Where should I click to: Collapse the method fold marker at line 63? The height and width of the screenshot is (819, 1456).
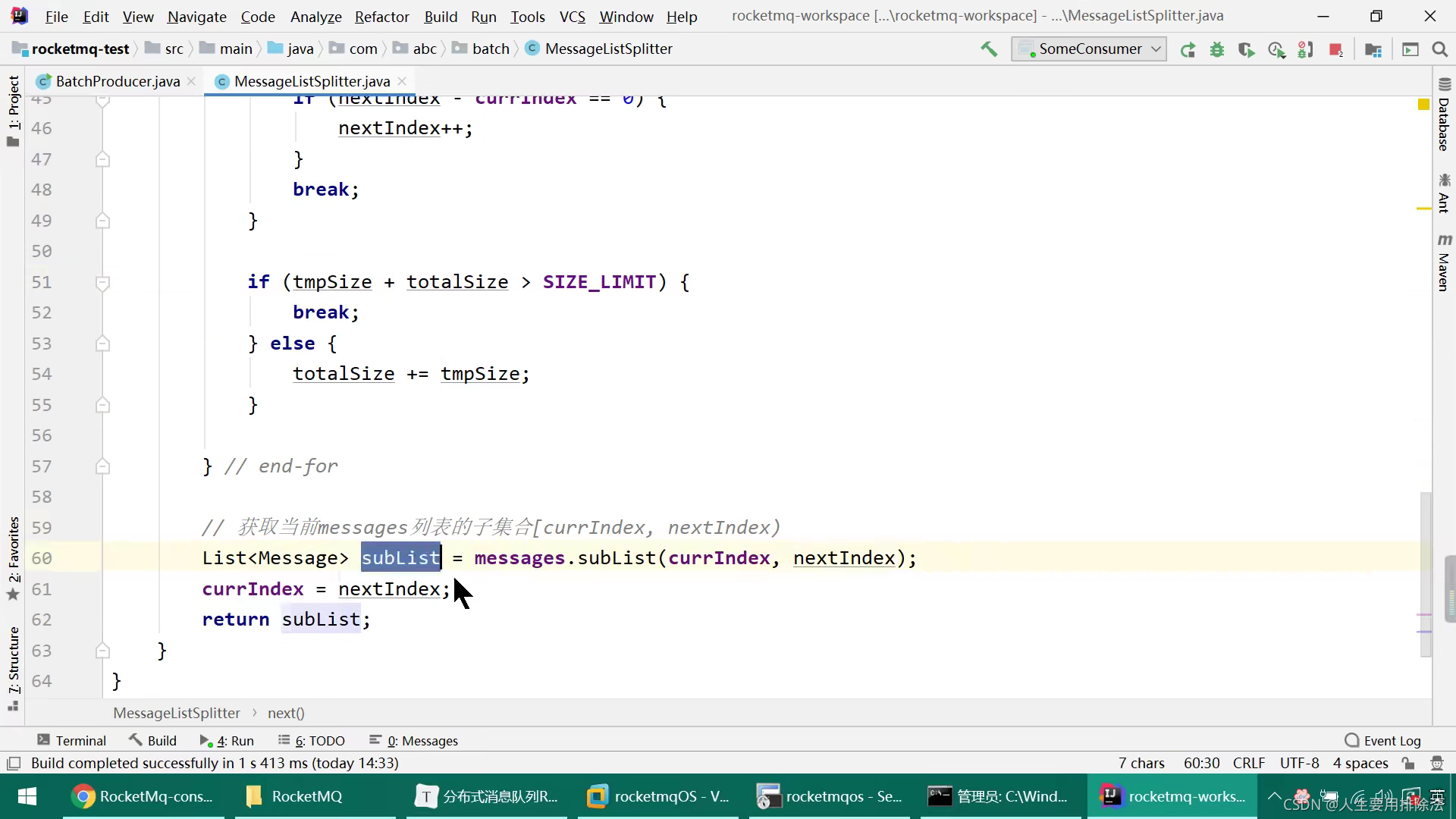pyautogui.click(x=103, y=651)
